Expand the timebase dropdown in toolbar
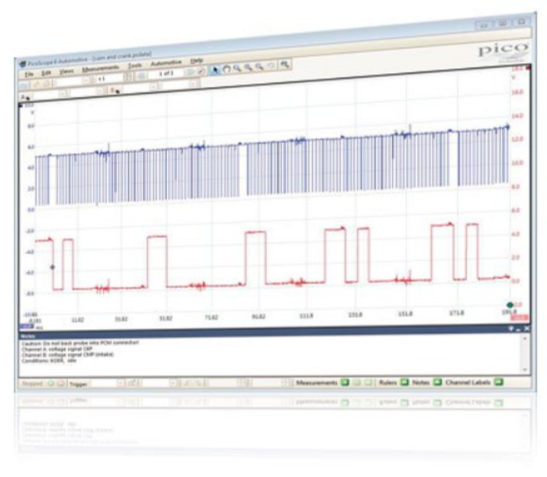 (86, 81)
